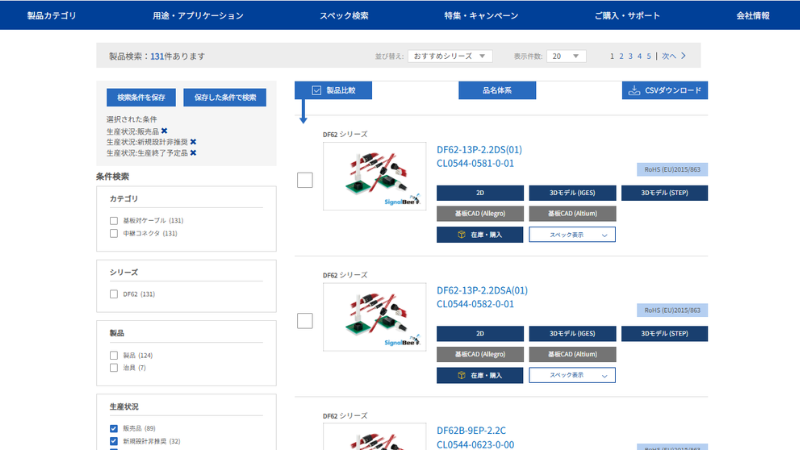Expand スペック表示 for DF62-13P-2.2DSA(01)
The image size is (800, 450).
point(572,375)
